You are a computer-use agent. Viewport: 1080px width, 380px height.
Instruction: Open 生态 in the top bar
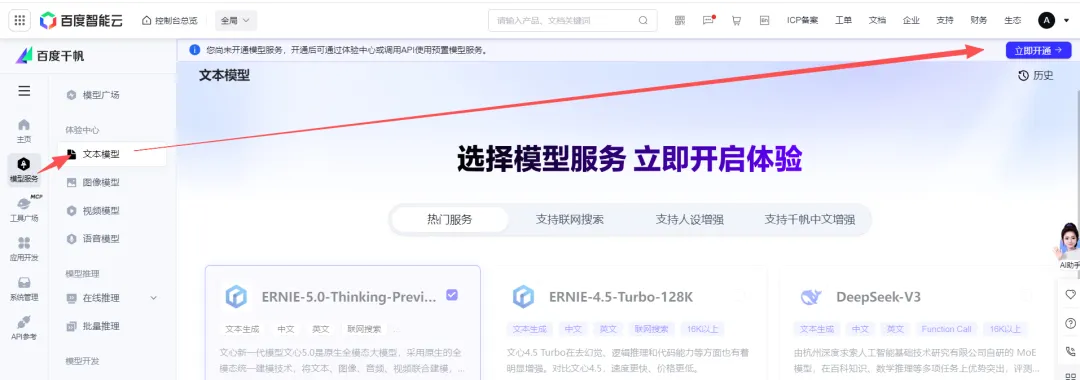coord(1012,21)
